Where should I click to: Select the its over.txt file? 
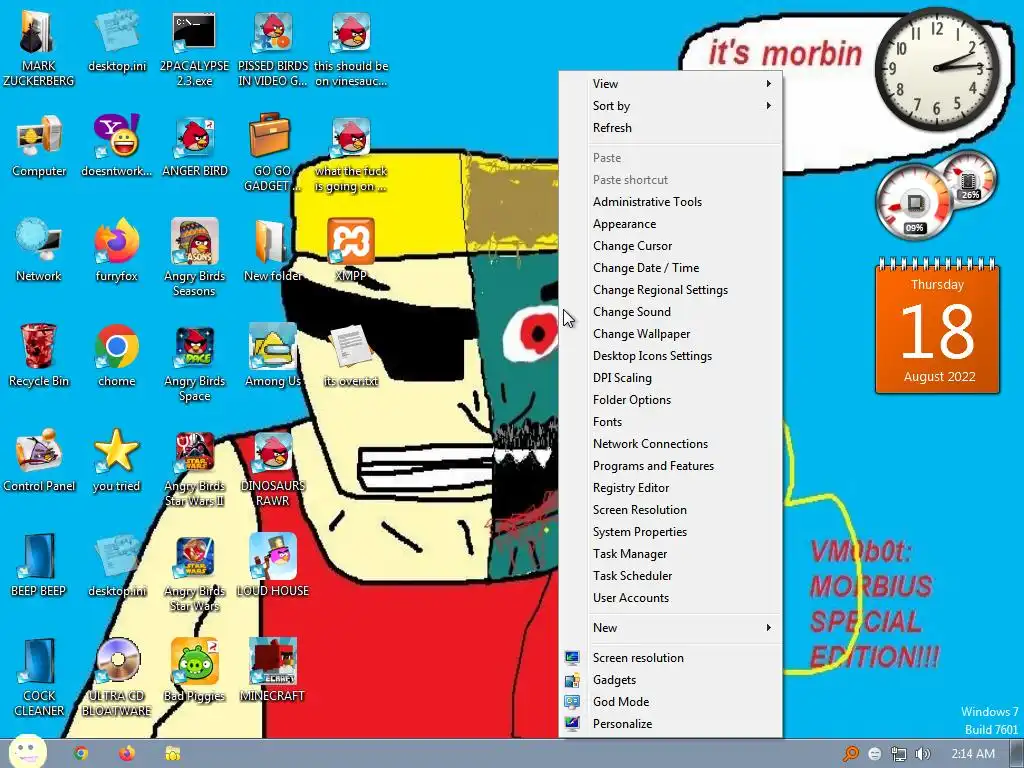(351, 356)
